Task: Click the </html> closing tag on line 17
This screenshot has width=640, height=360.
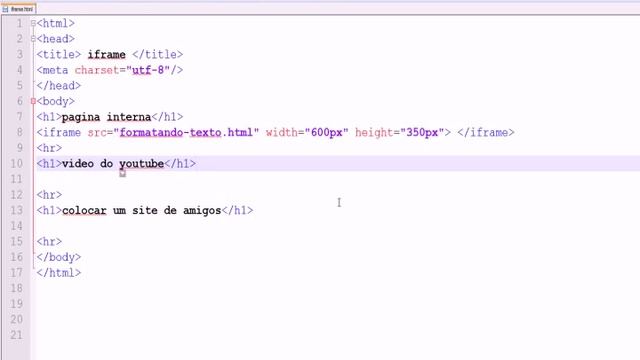Action: pyautogui.click(x=59, y=273)
